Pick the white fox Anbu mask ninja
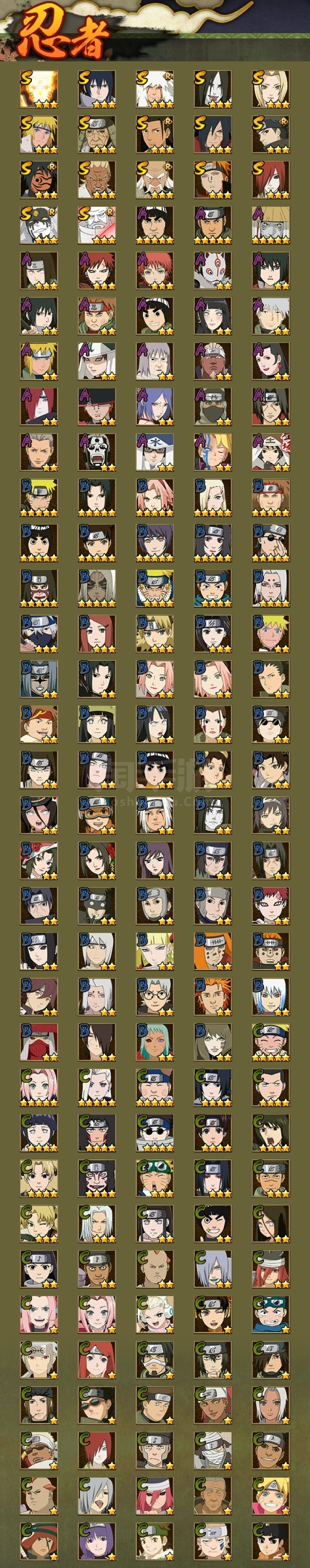This screenshot has height=1568, width=310. [213, 270]
